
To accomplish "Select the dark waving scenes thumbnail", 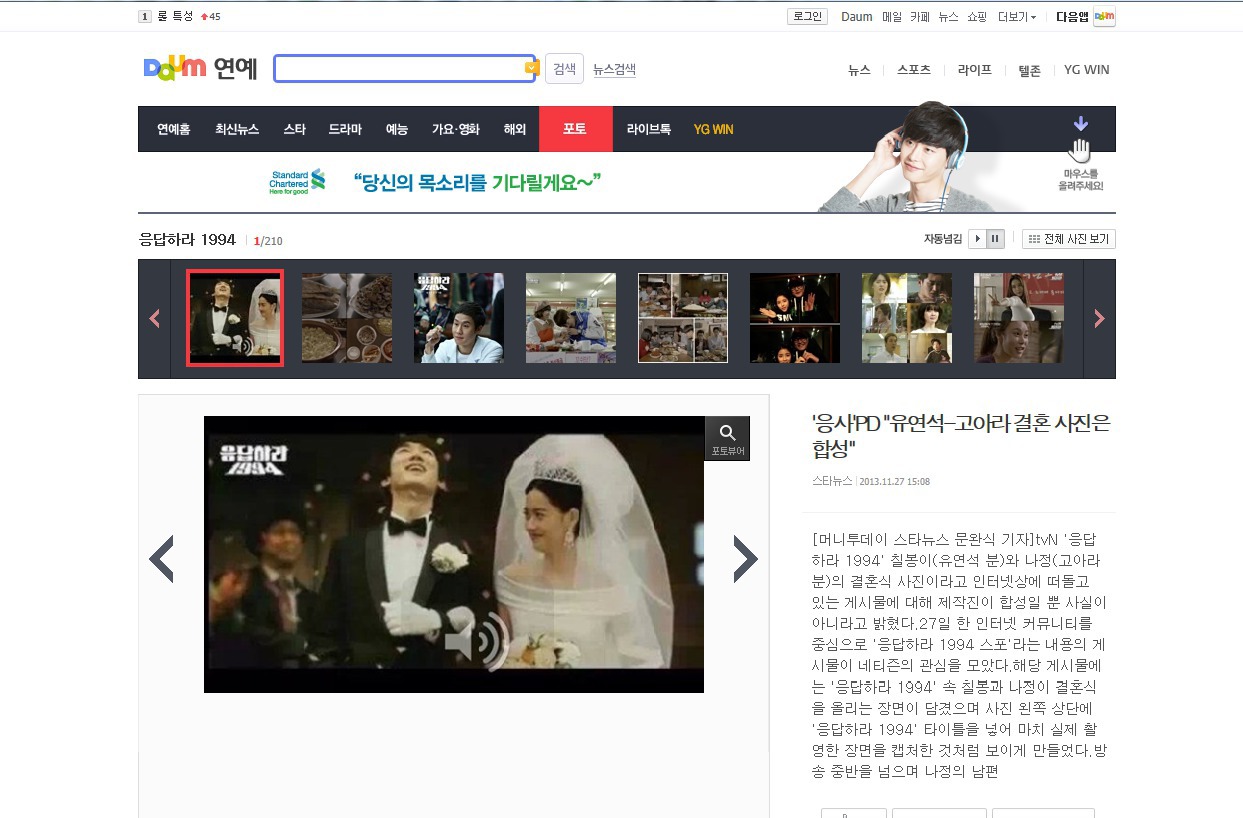I will pyautogui.click(x=795, y=318).
